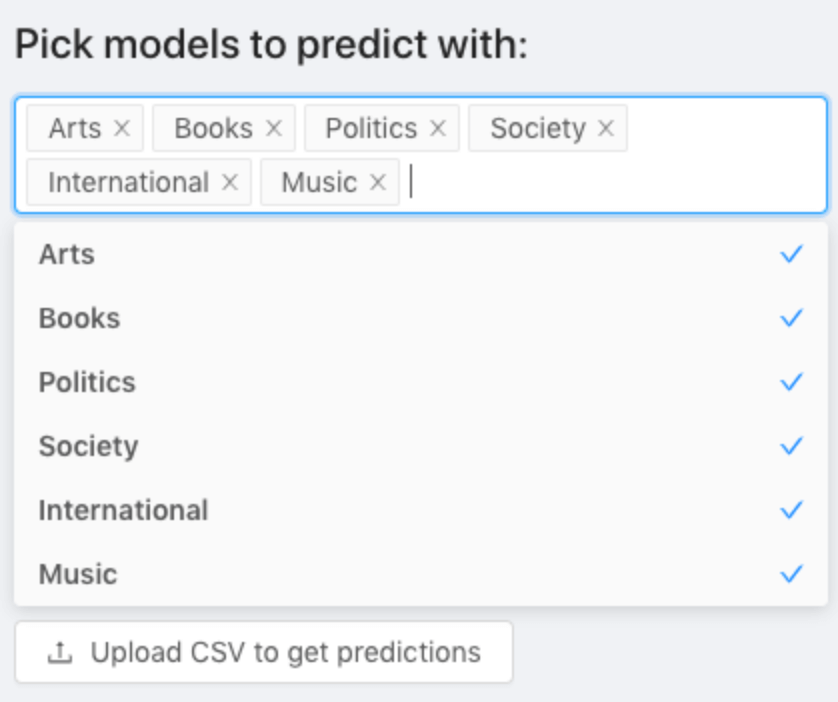This screenshot has height=702, width=838.
Task: Remove the Society tag with its X icon
Action: 606,128
